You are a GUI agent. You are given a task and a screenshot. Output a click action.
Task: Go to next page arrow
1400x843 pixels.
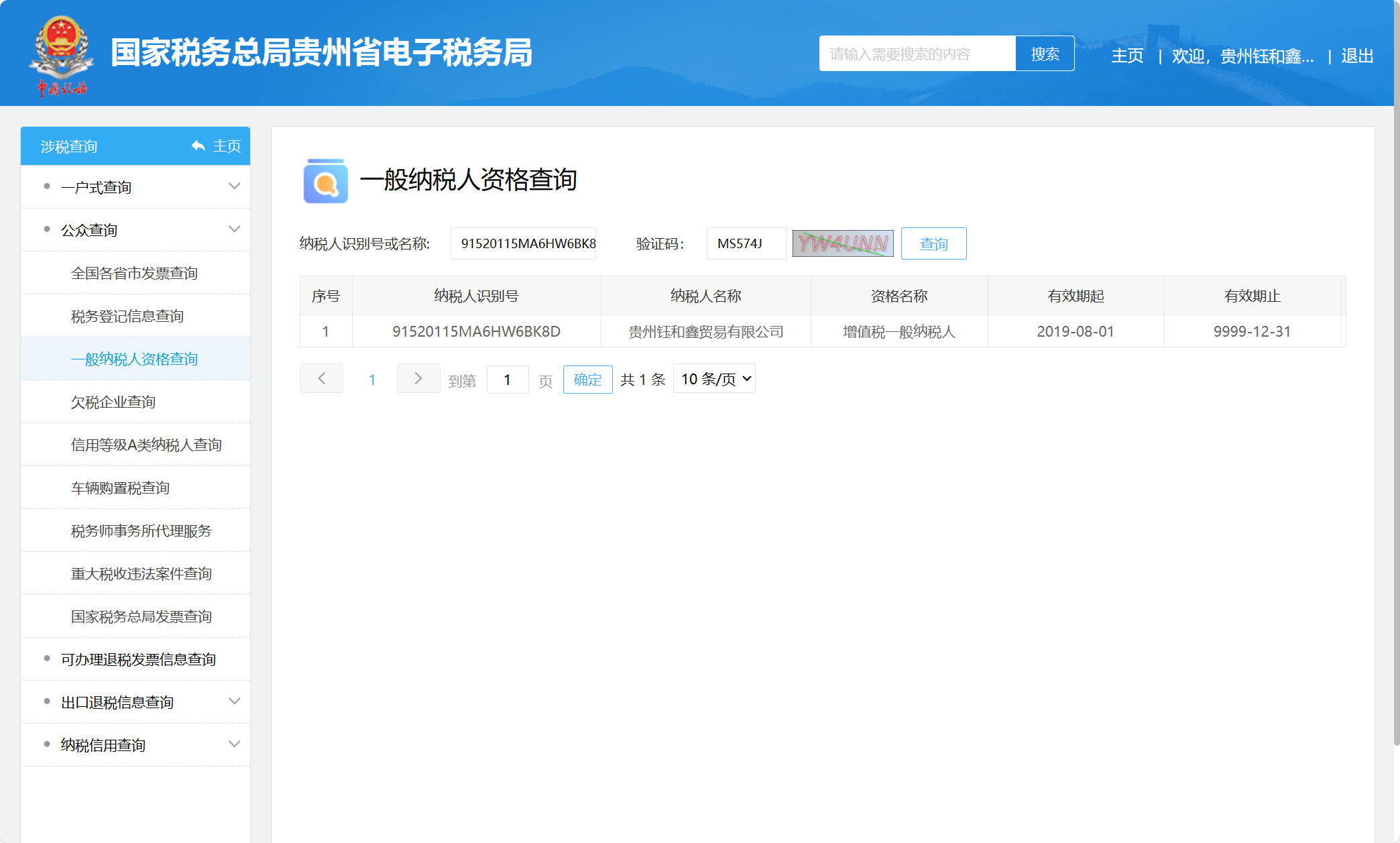pos(418,379)
